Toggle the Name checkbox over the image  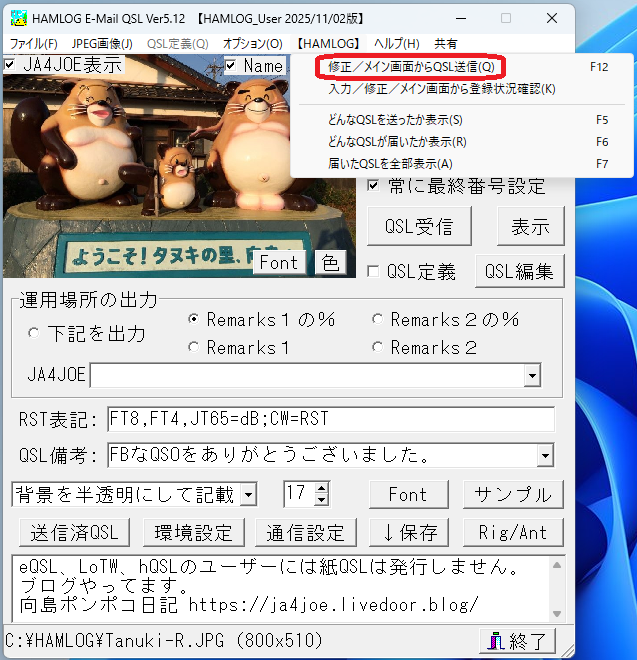231,65
